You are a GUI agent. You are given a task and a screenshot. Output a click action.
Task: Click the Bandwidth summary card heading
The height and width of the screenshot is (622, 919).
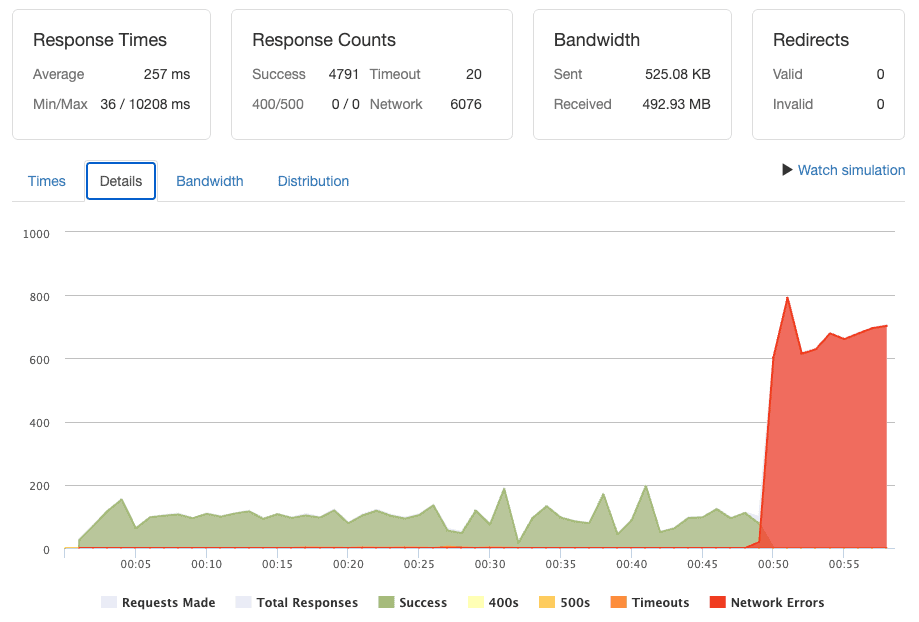tap(597, 40)
